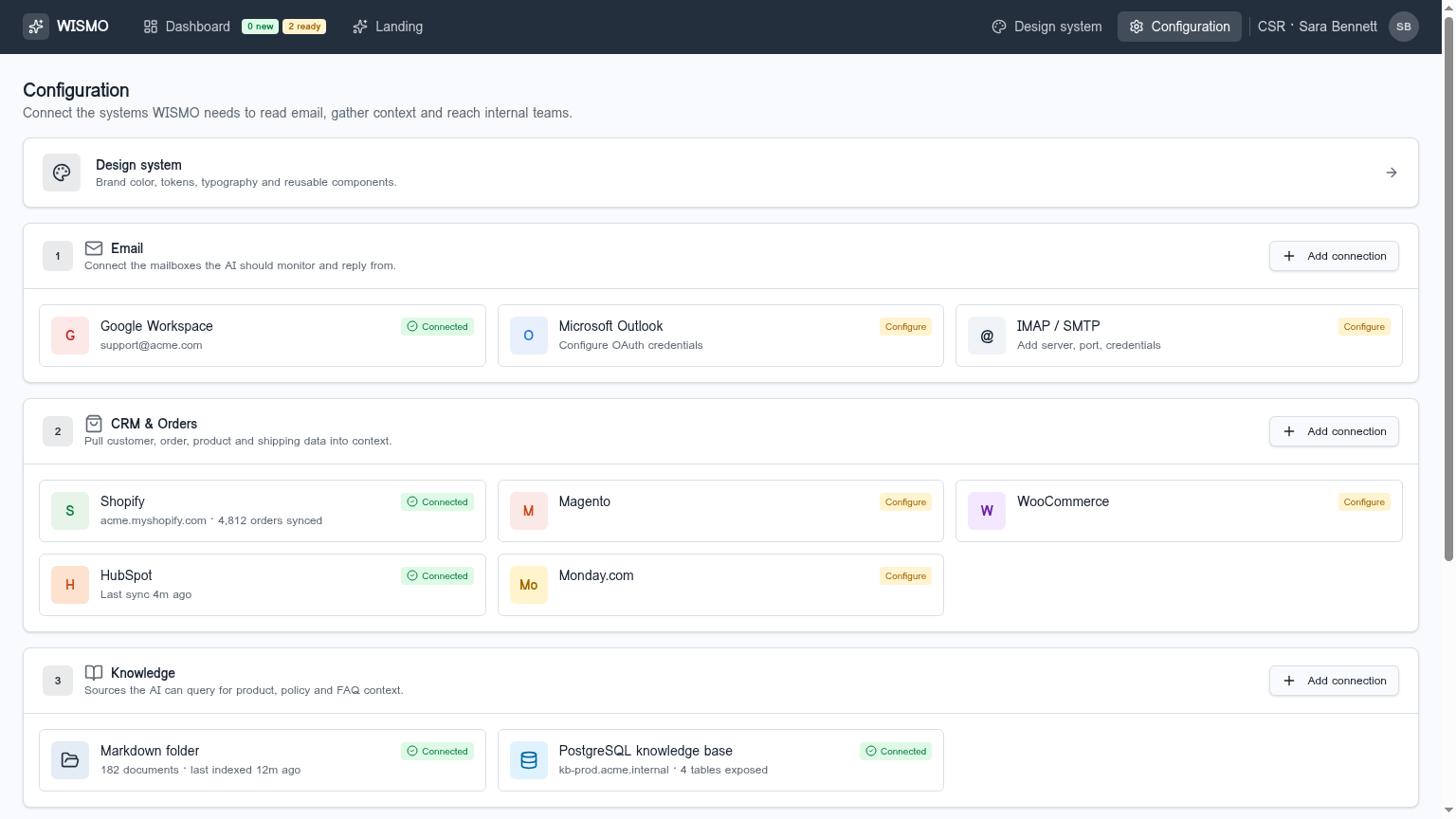Click the step 3 number badge

[58, 681]
